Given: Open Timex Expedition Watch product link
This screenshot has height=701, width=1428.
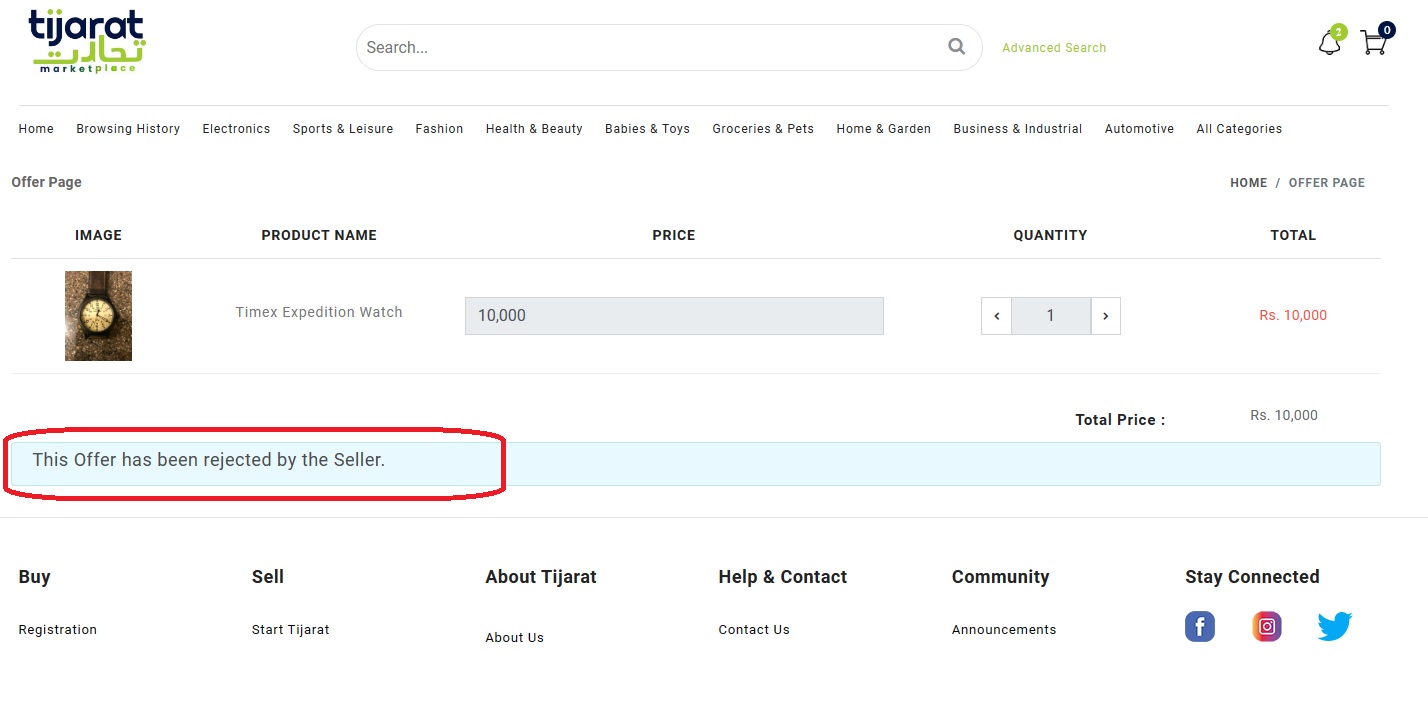Looking at the screenshot, I should [319, 312].
